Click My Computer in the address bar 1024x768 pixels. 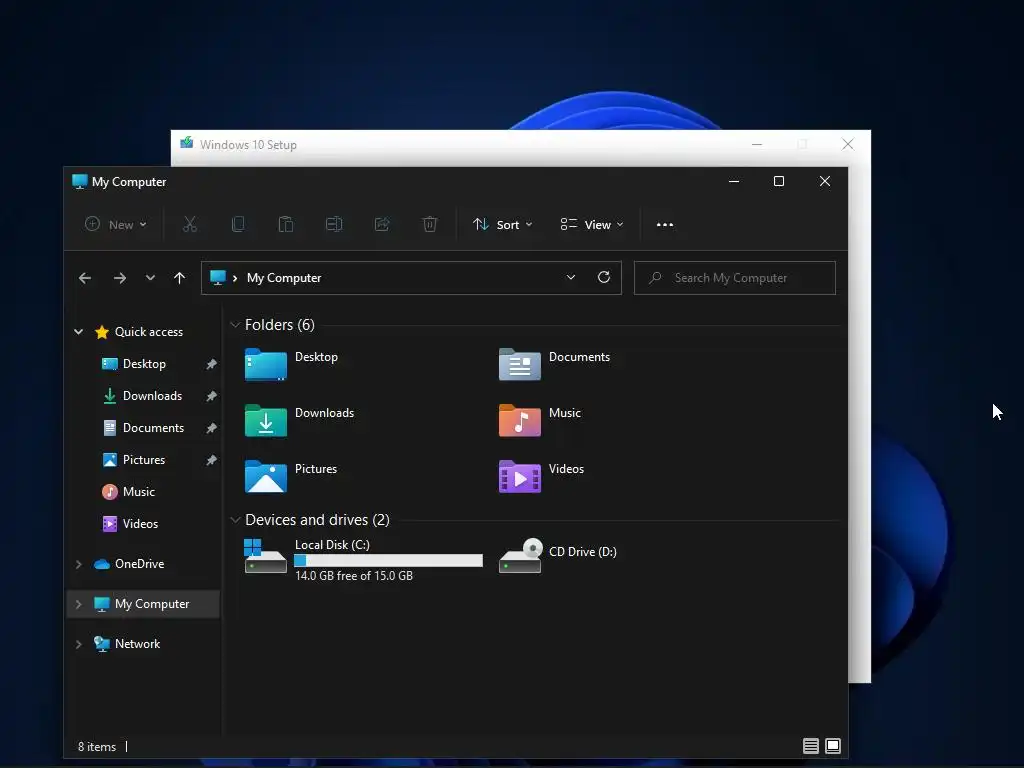284,278
